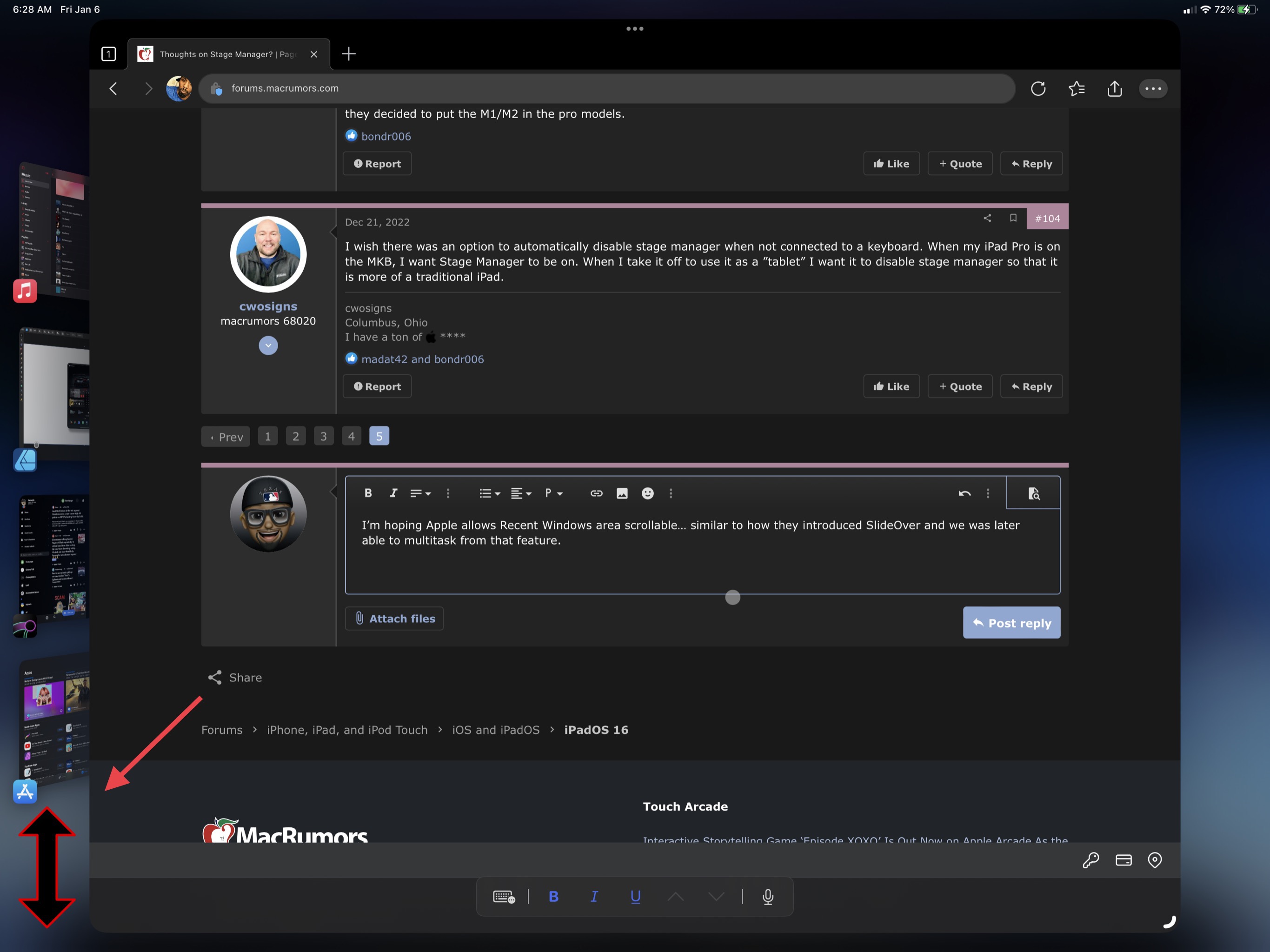Click the Post reply button
The width and height of the screenshot is (1270, 952).
[x=1011, y=623]
